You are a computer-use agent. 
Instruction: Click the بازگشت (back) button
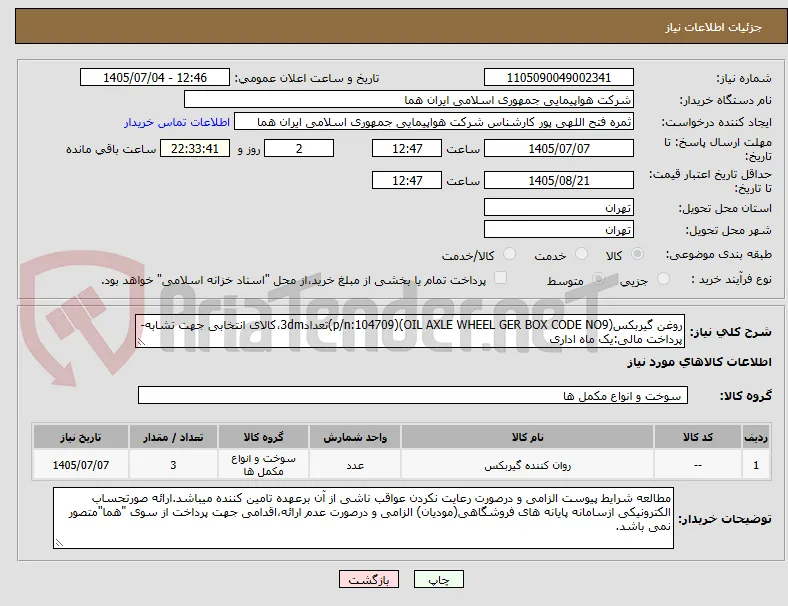click(369, 579)
